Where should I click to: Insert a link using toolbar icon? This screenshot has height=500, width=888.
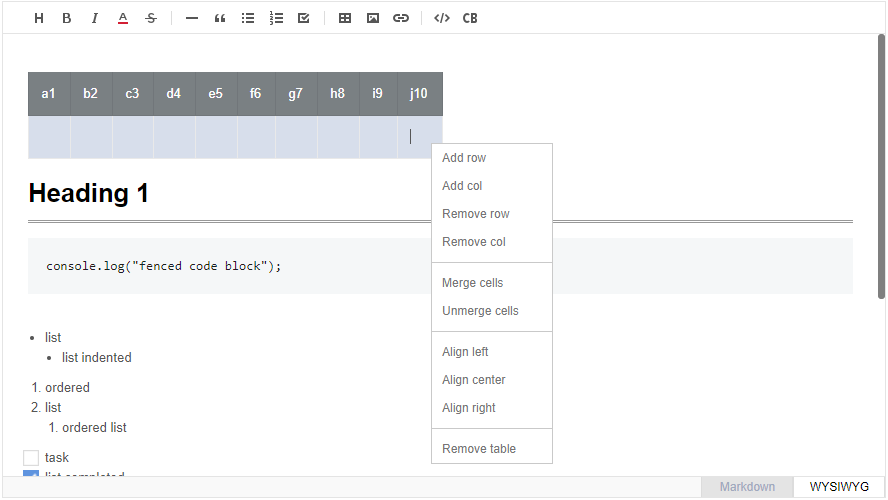tap(401, 18)
